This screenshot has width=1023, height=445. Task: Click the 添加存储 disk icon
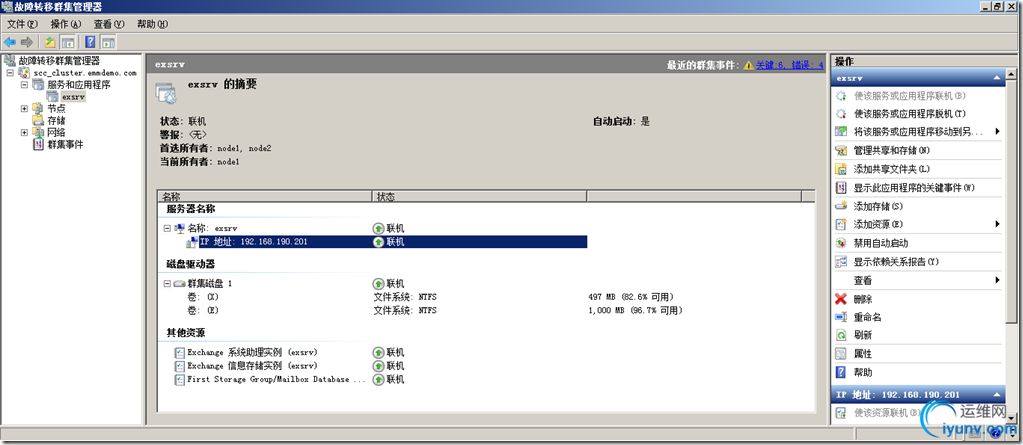841,206
